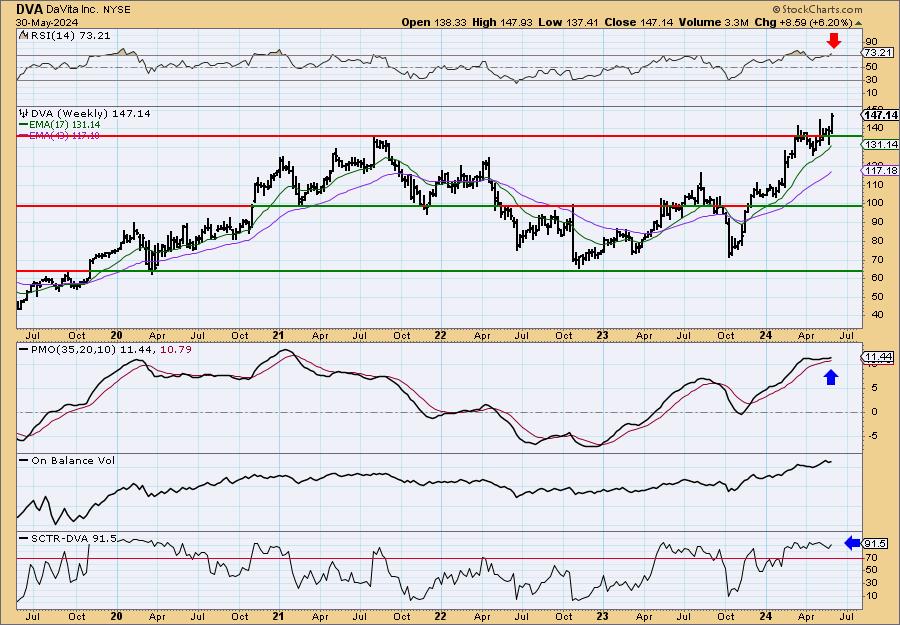Click the Volume 3.3M value
The image size is (900, 625).
pyautogui.click(x=713, y=22)
